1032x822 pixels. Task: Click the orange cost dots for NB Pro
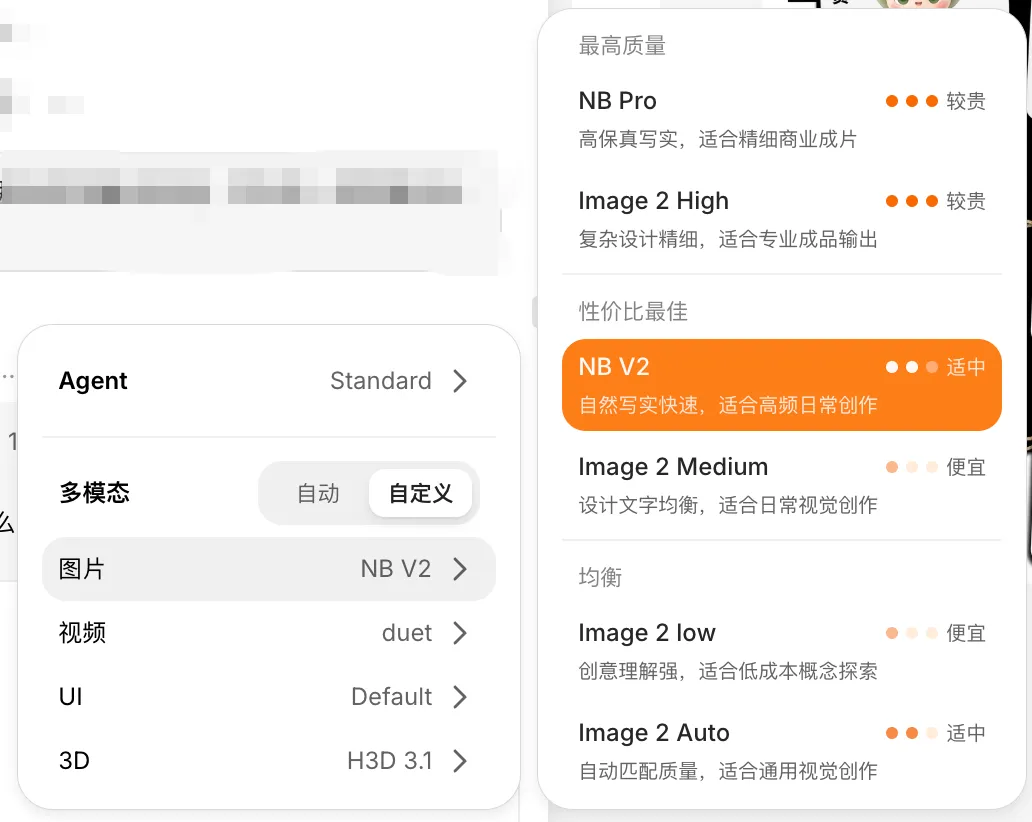click(x=912, y=101)
